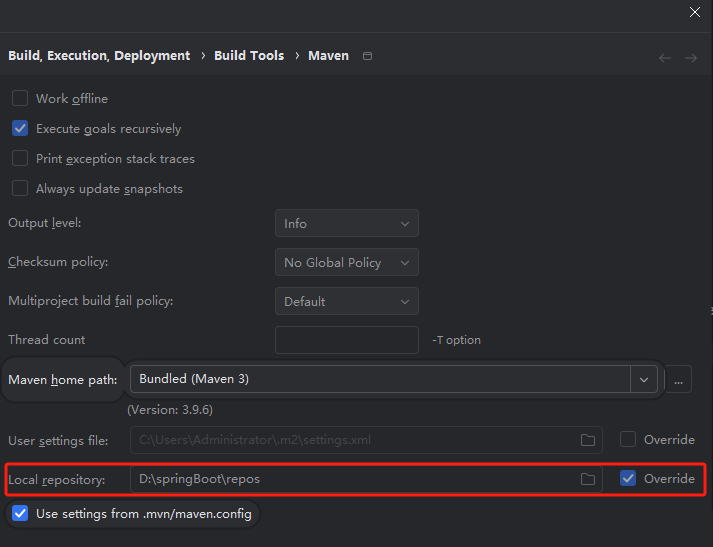The height and width of the screenshot is (547, 713).
Task: Click the User settings file label
Action: [58, 441]
